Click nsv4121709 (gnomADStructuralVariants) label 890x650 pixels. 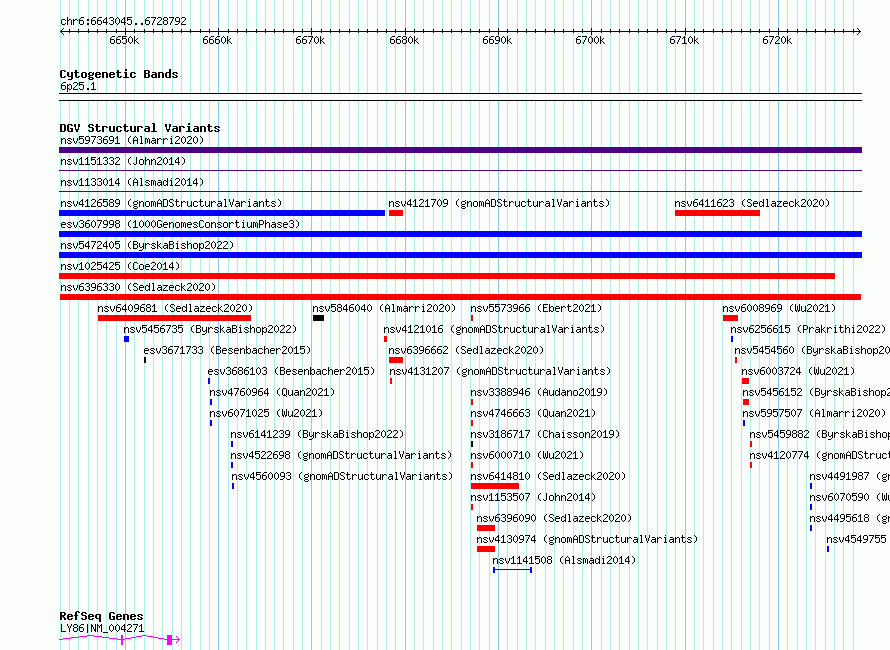(x=499, y=203)
